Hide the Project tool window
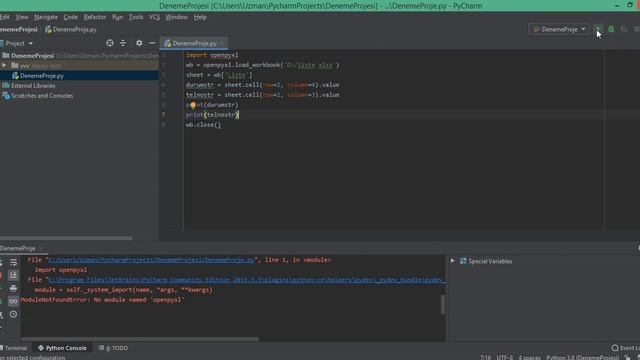The width and height of the screenshot is (640, 360). point(152,43)
